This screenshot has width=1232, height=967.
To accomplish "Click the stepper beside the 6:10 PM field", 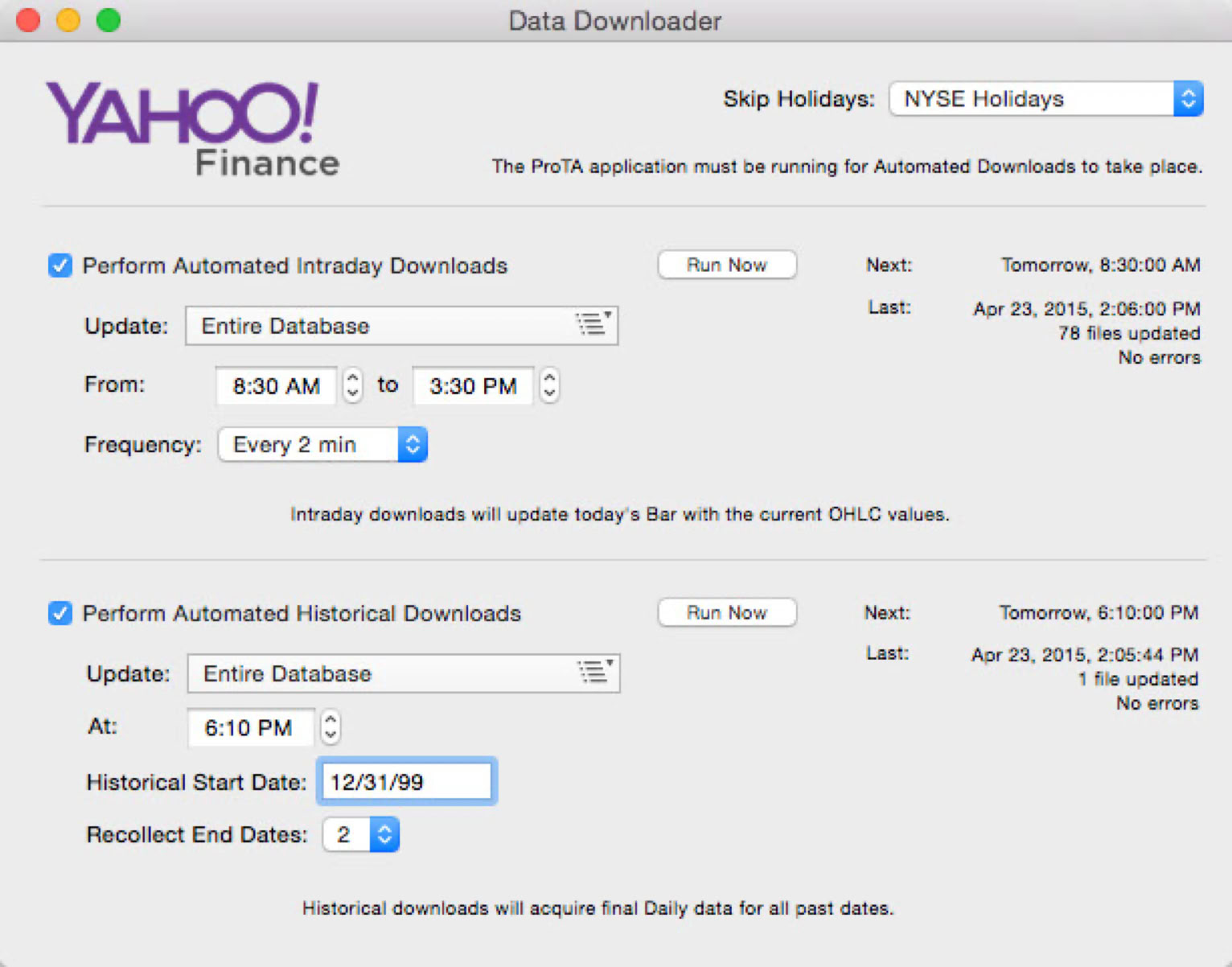I will point(330,727).
